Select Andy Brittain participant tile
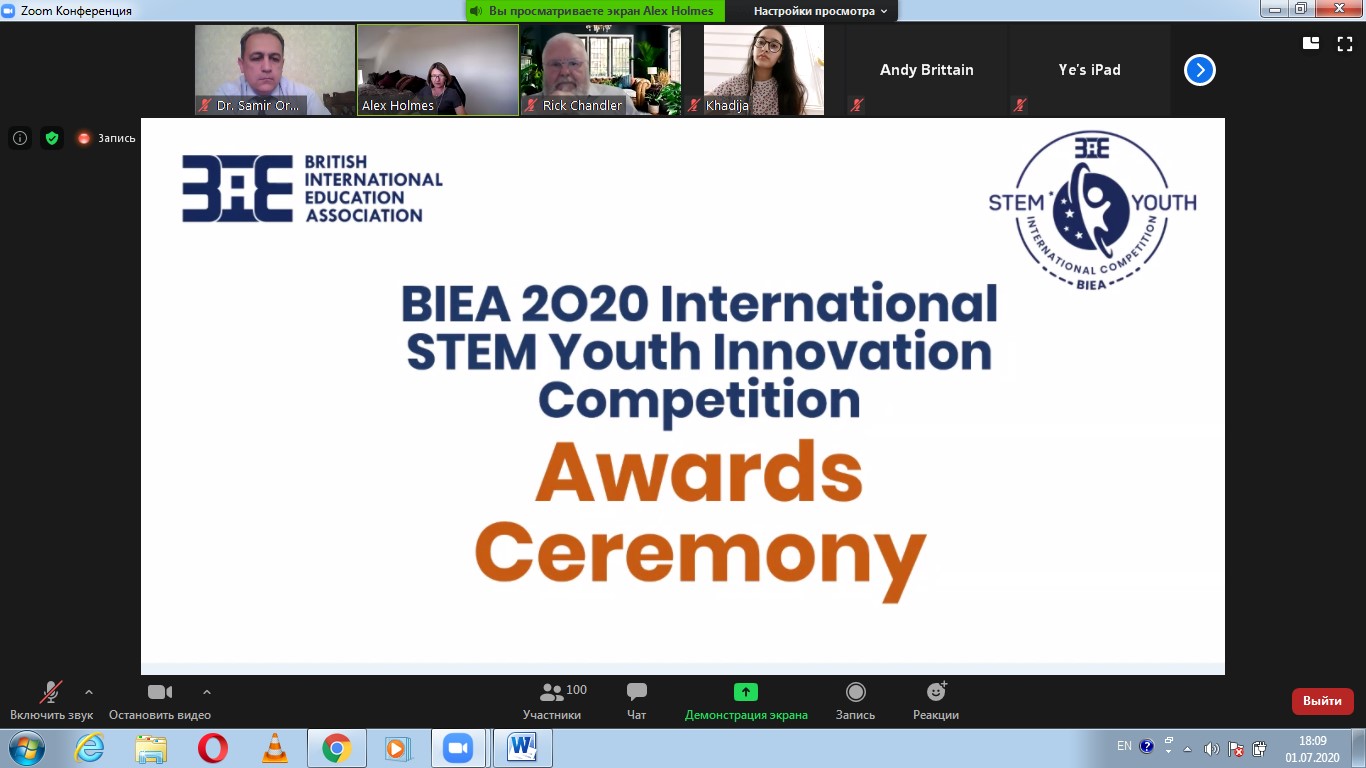This screenshot has width=1366, height=768. coord(927,70)
